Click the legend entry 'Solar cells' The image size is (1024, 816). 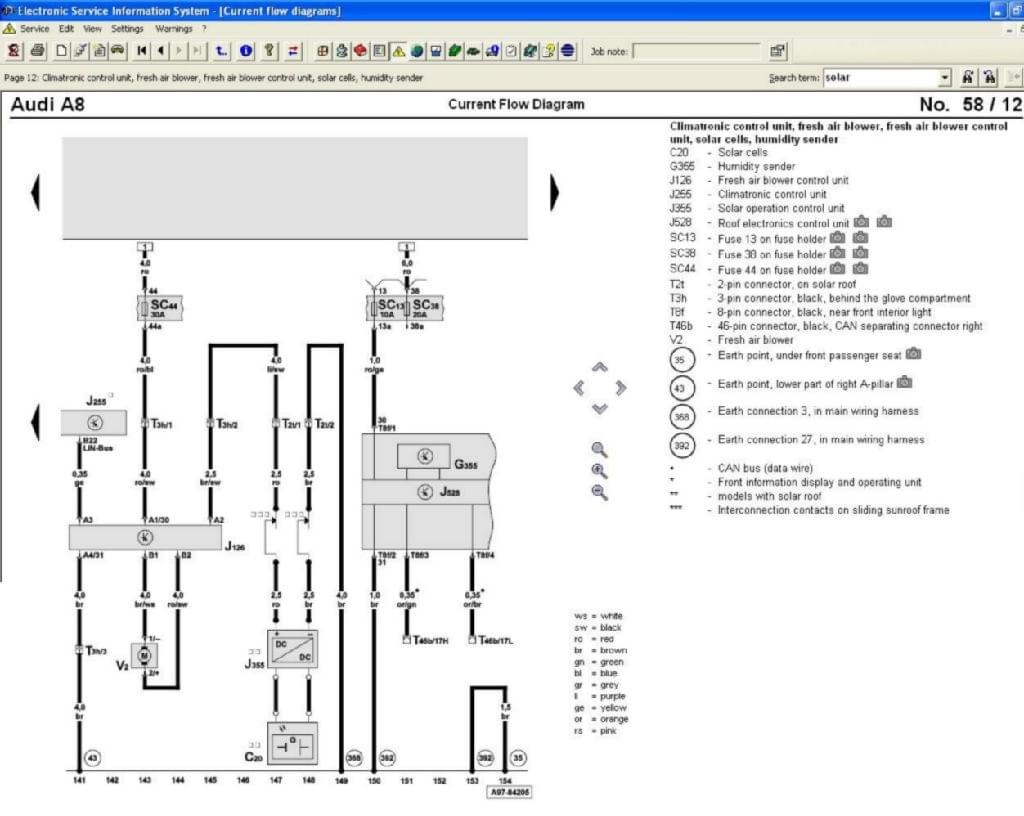point(743,152)
